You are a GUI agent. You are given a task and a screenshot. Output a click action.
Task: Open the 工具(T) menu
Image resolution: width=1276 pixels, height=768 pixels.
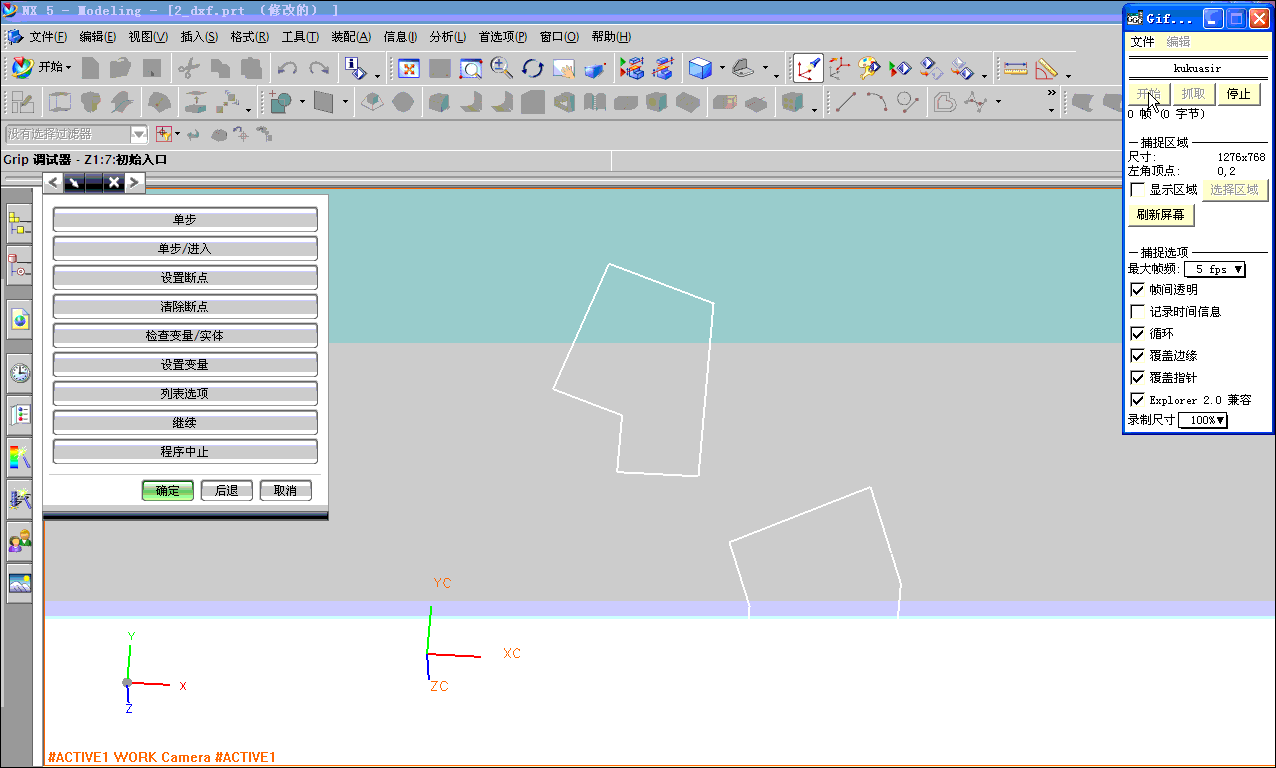pos(300,37)
